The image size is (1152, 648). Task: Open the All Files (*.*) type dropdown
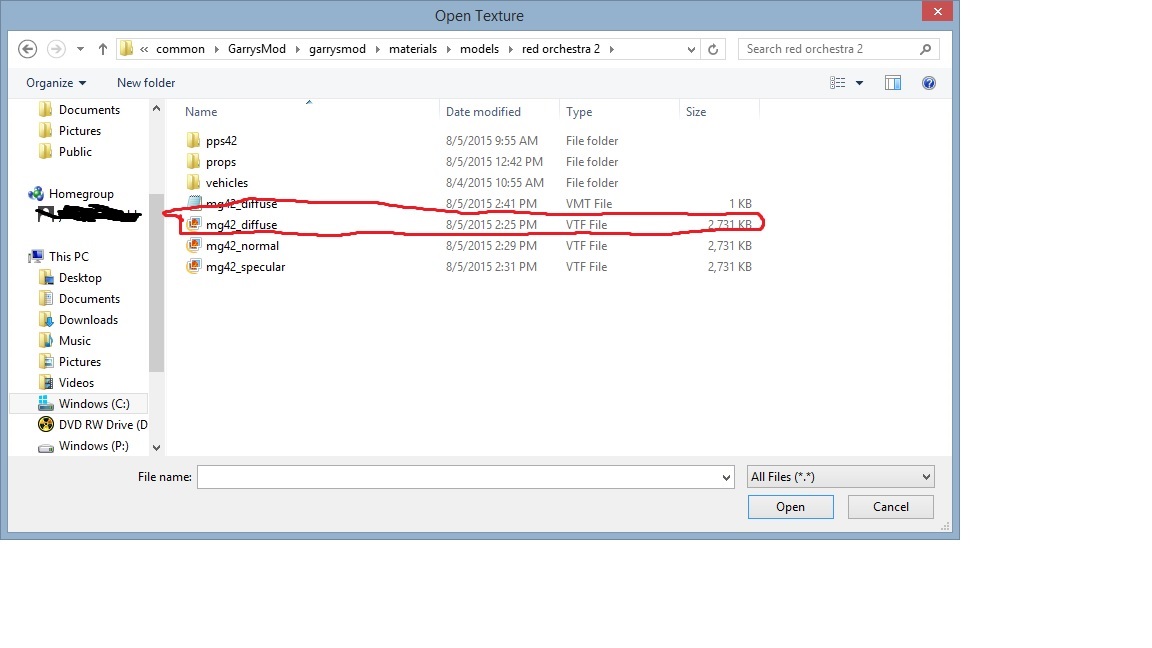[840, 477]
